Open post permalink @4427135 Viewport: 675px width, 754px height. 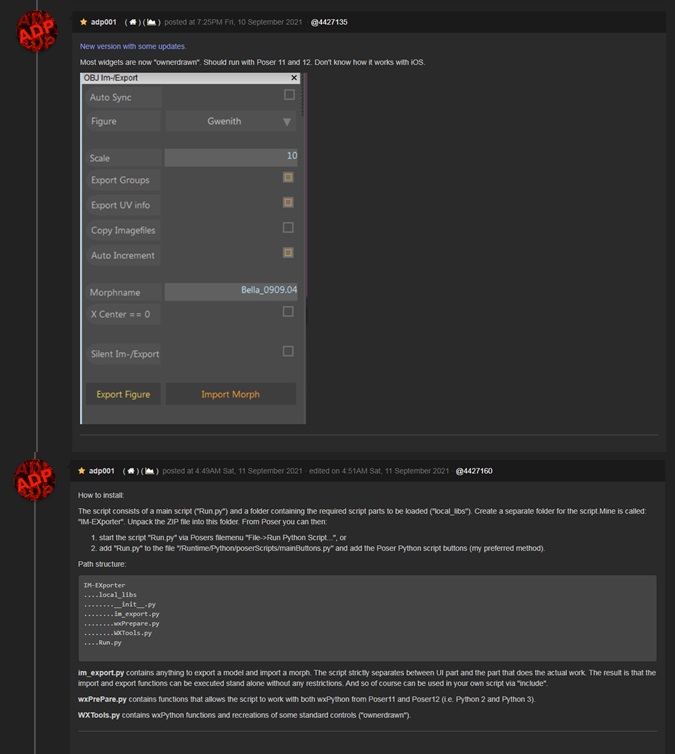click(329, 22)
